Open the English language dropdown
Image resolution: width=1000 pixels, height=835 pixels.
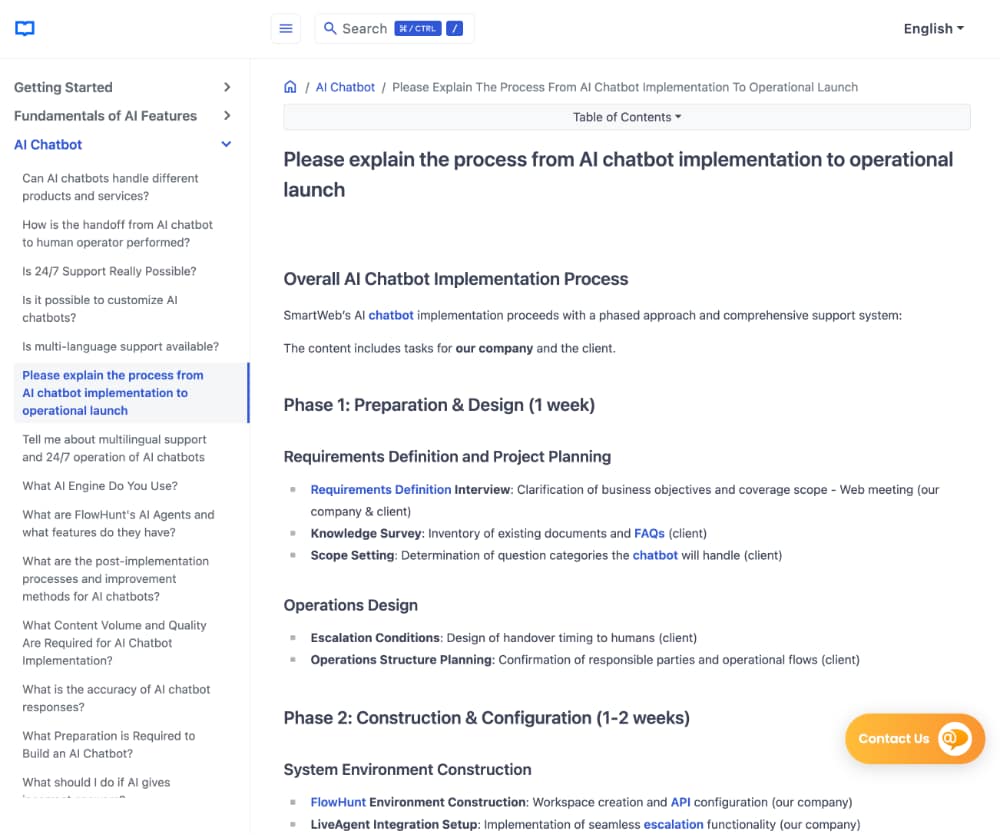933,29
